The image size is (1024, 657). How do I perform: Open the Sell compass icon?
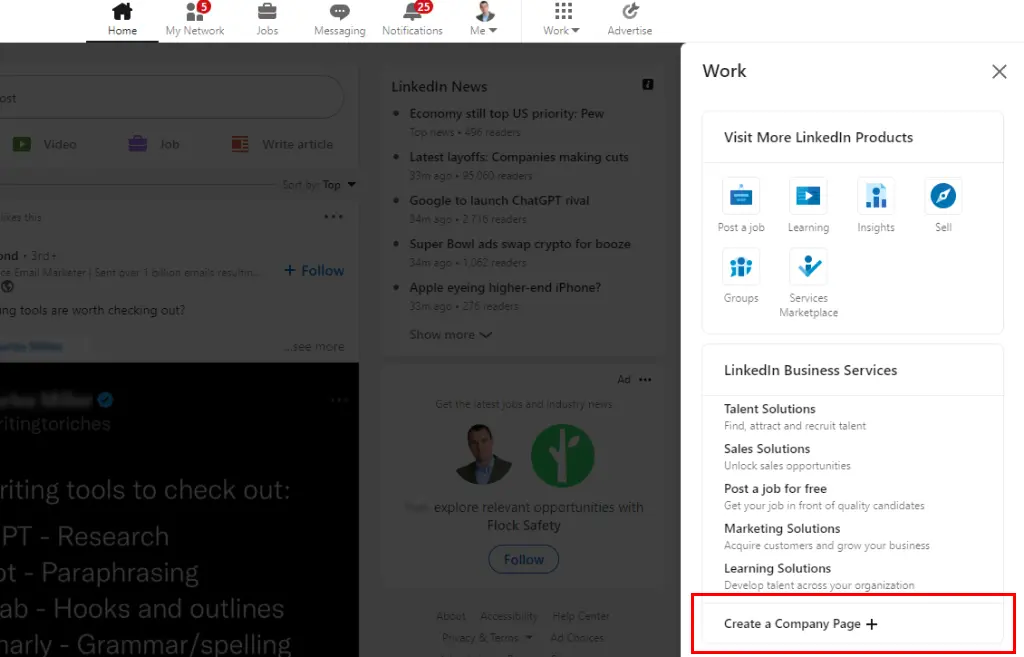(943, 196)
